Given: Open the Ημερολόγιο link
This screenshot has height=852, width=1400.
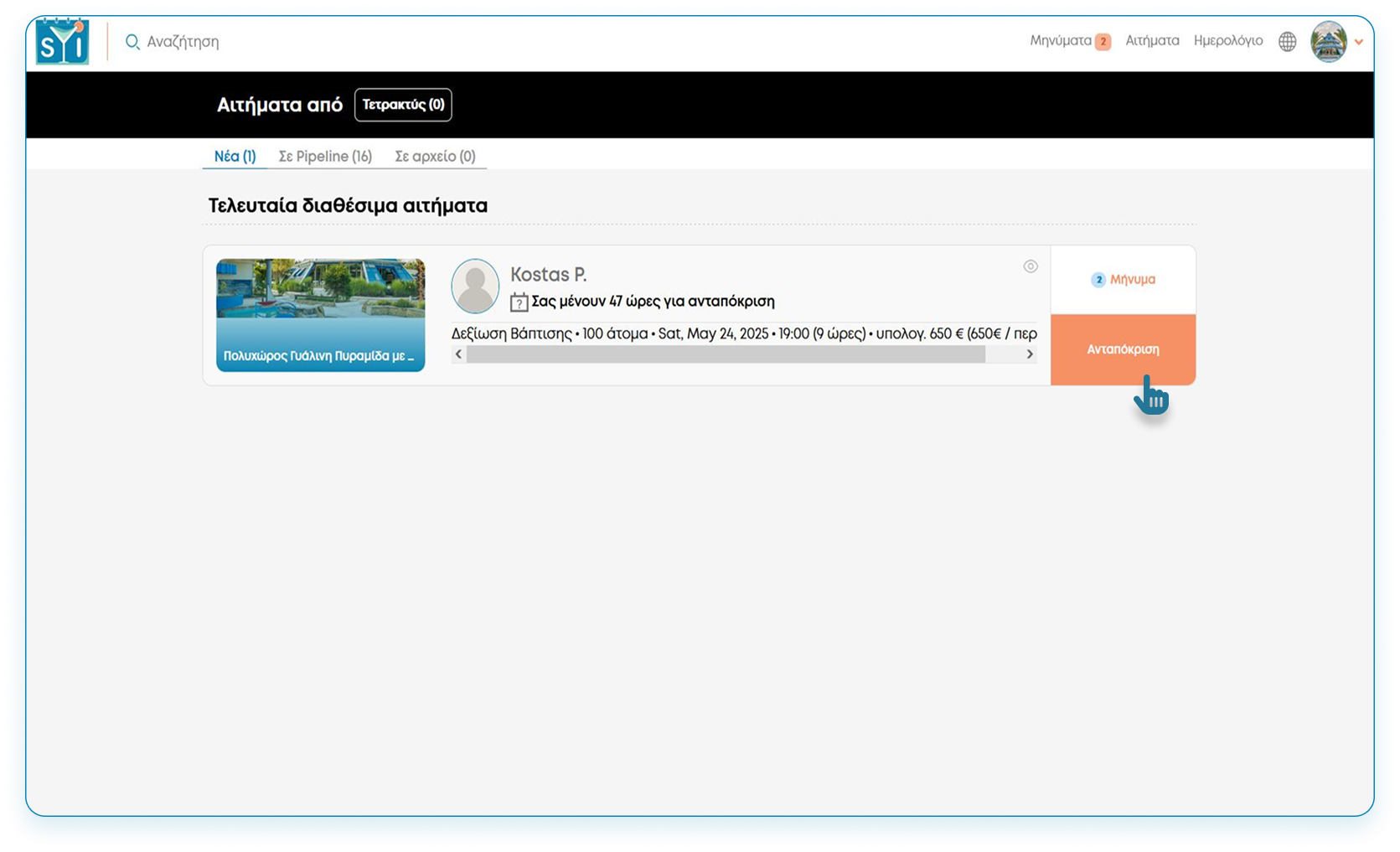Looking at the screenshot, I should (x=1227, y=41).
